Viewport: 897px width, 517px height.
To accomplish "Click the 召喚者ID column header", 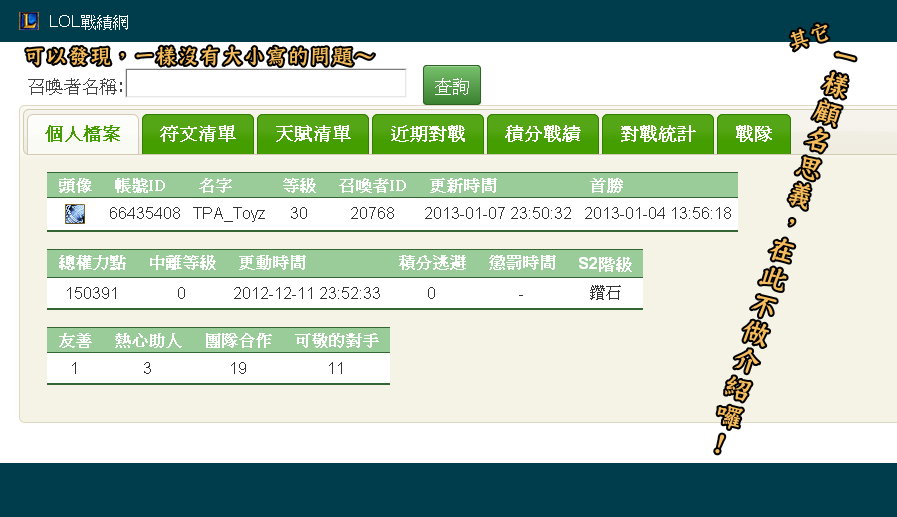I will point(372,185).
